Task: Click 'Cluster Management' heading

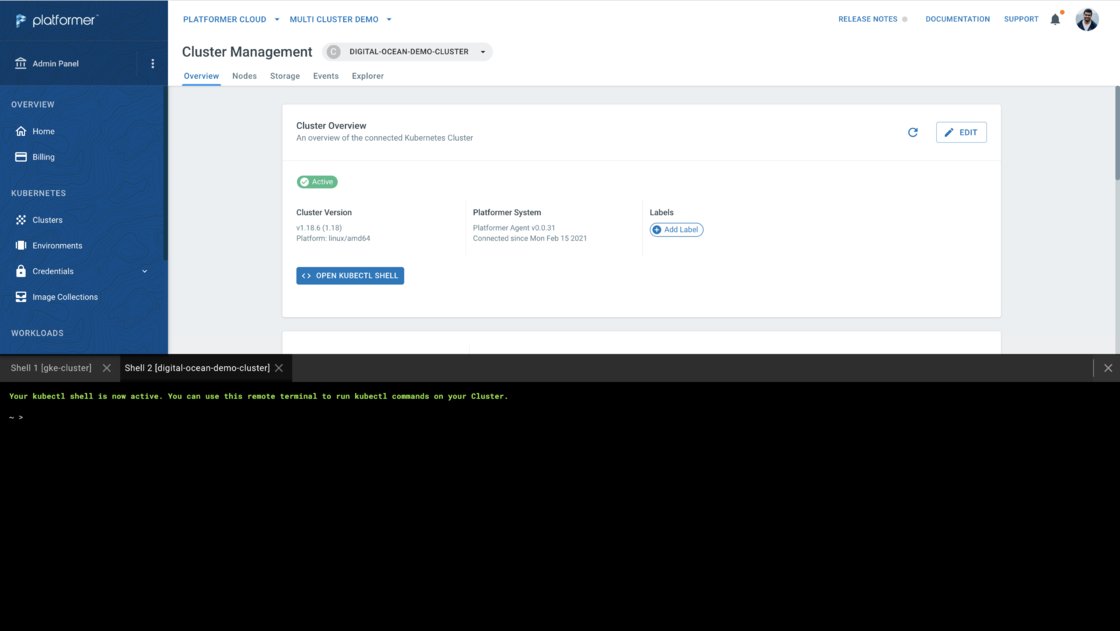Action: [x=247, y=52]
